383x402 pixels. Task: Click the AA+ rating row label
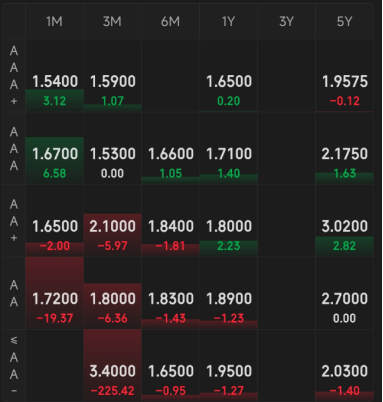tap(14, 221)
